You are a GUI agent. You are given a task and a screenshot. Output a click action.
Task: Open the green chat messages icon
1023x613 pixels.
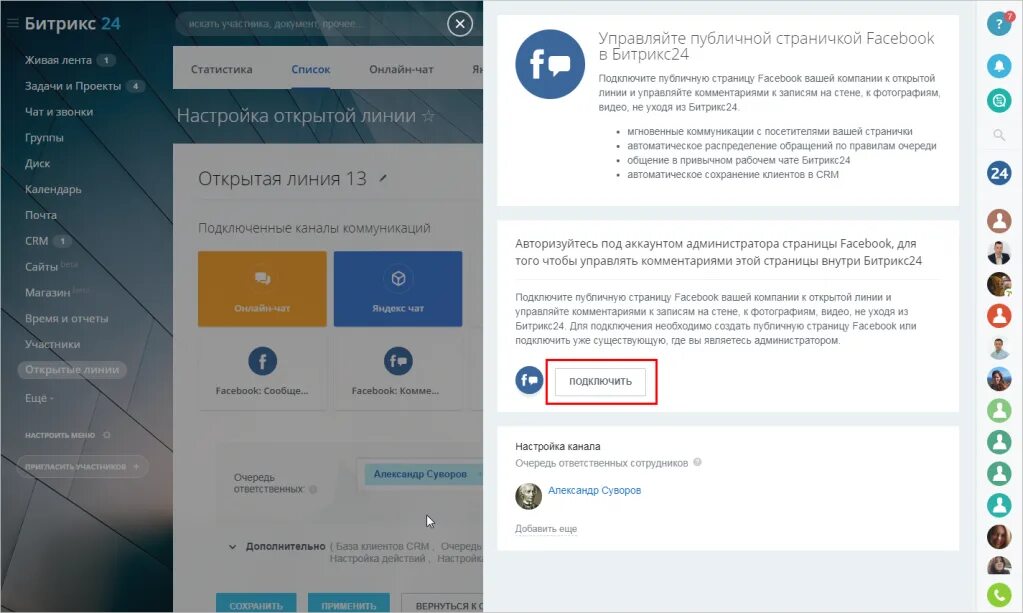click(x=999, y=100)
